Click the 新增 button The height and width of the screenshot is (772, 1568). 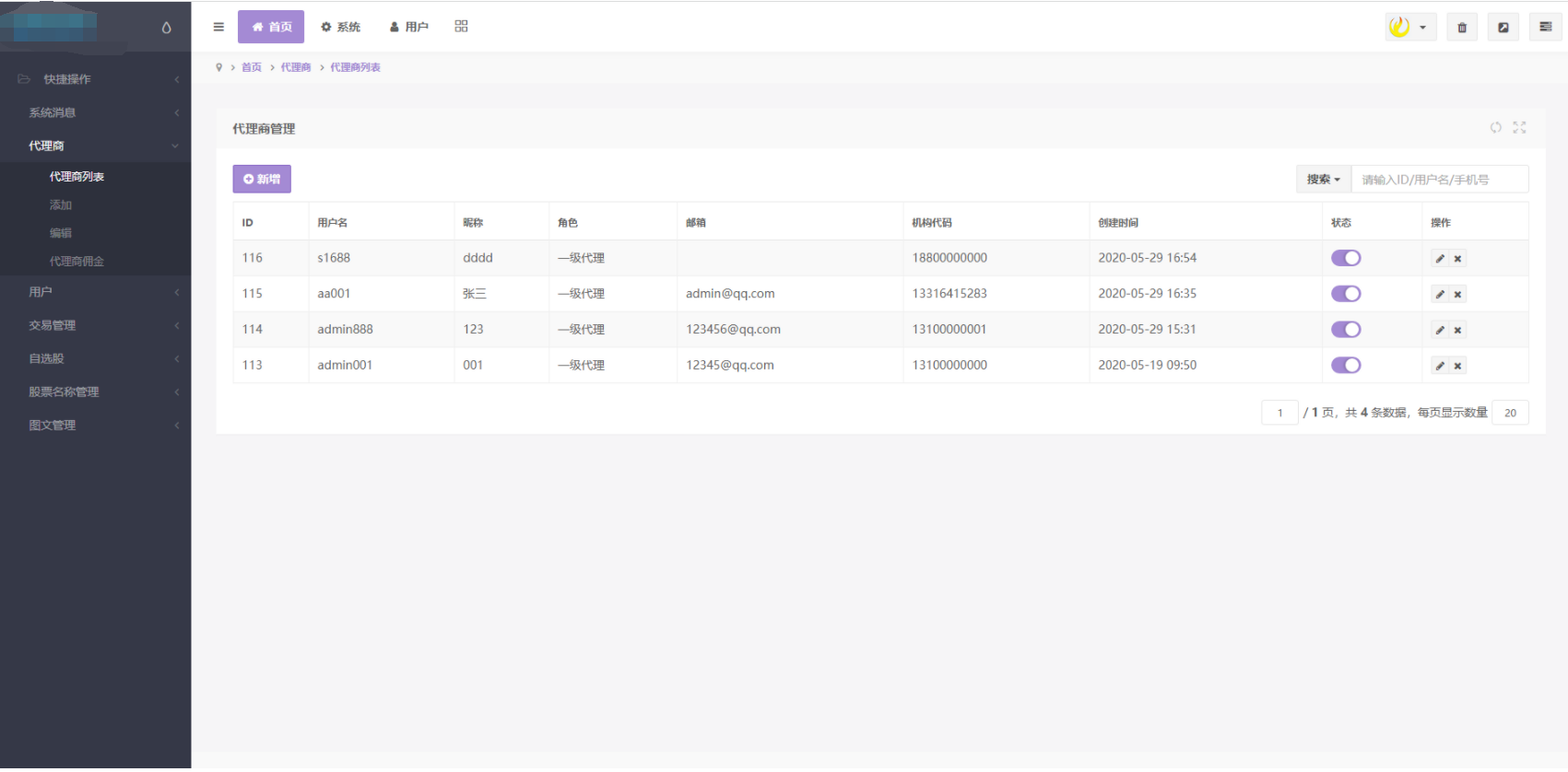pyautogui.click(x=262, y=180)
